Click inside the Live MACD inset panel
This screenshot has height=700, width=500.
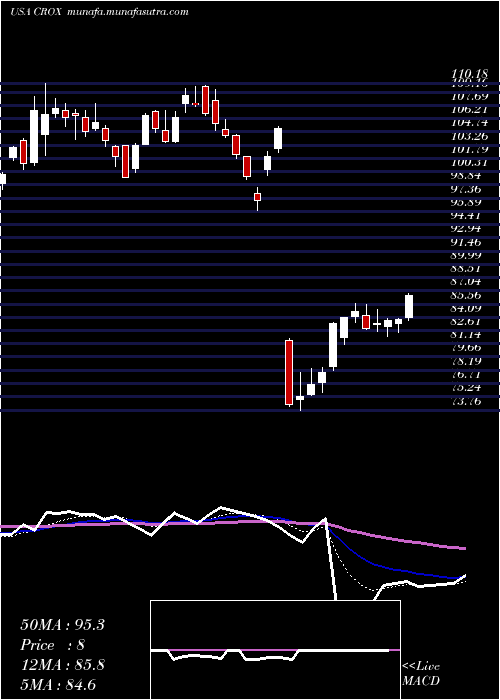pyautogui.click(x=275, y=650)
